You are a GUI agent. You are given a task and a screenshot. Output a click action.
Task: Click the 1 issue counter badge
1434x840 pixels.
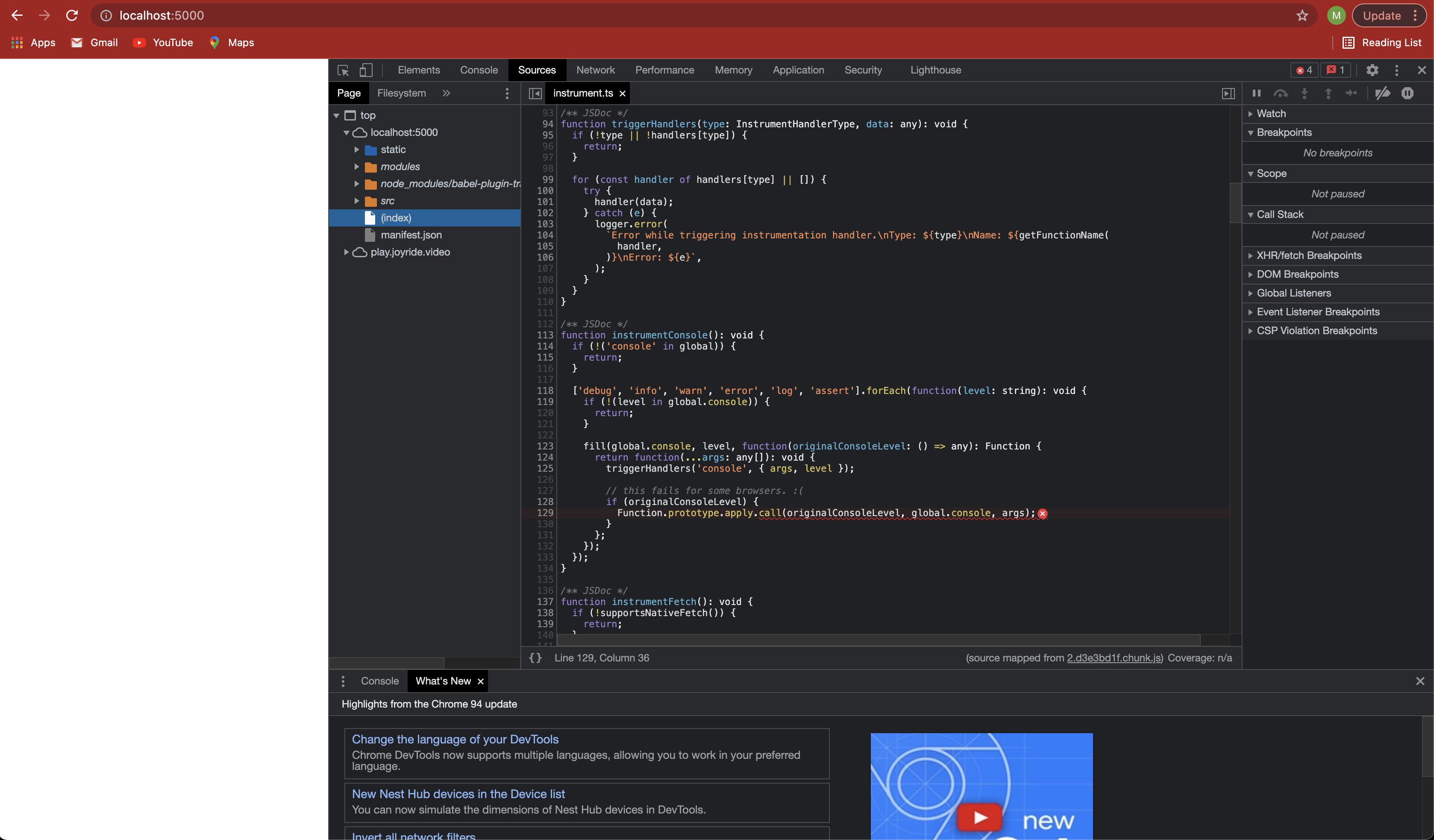click(1335, 70)
